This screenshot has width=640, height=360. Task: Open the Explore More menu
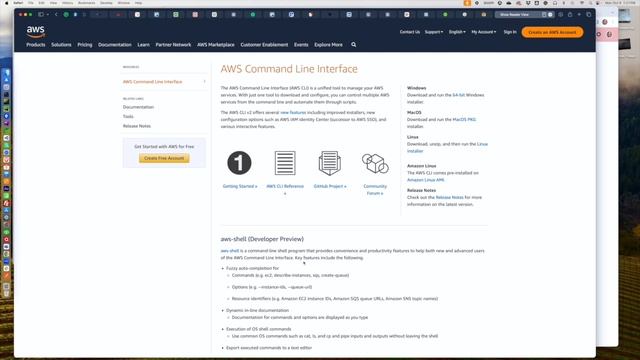[x=328, y=45]
